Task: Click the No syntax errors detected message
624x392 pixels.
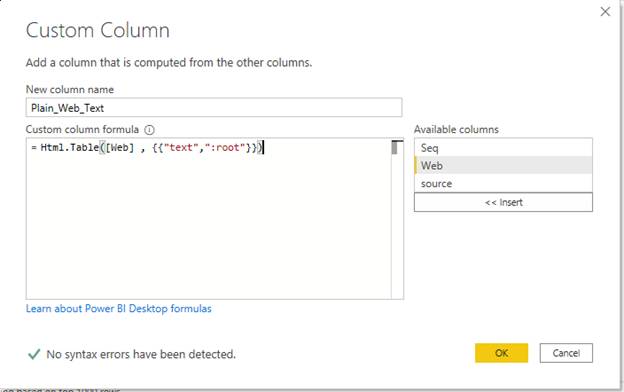Action: [141, 354]
